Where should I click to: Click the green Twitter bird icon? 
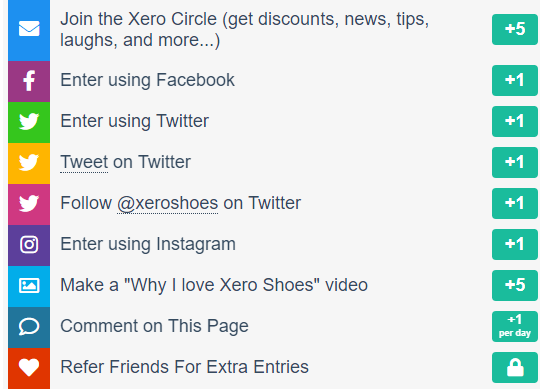pos(29,122)
